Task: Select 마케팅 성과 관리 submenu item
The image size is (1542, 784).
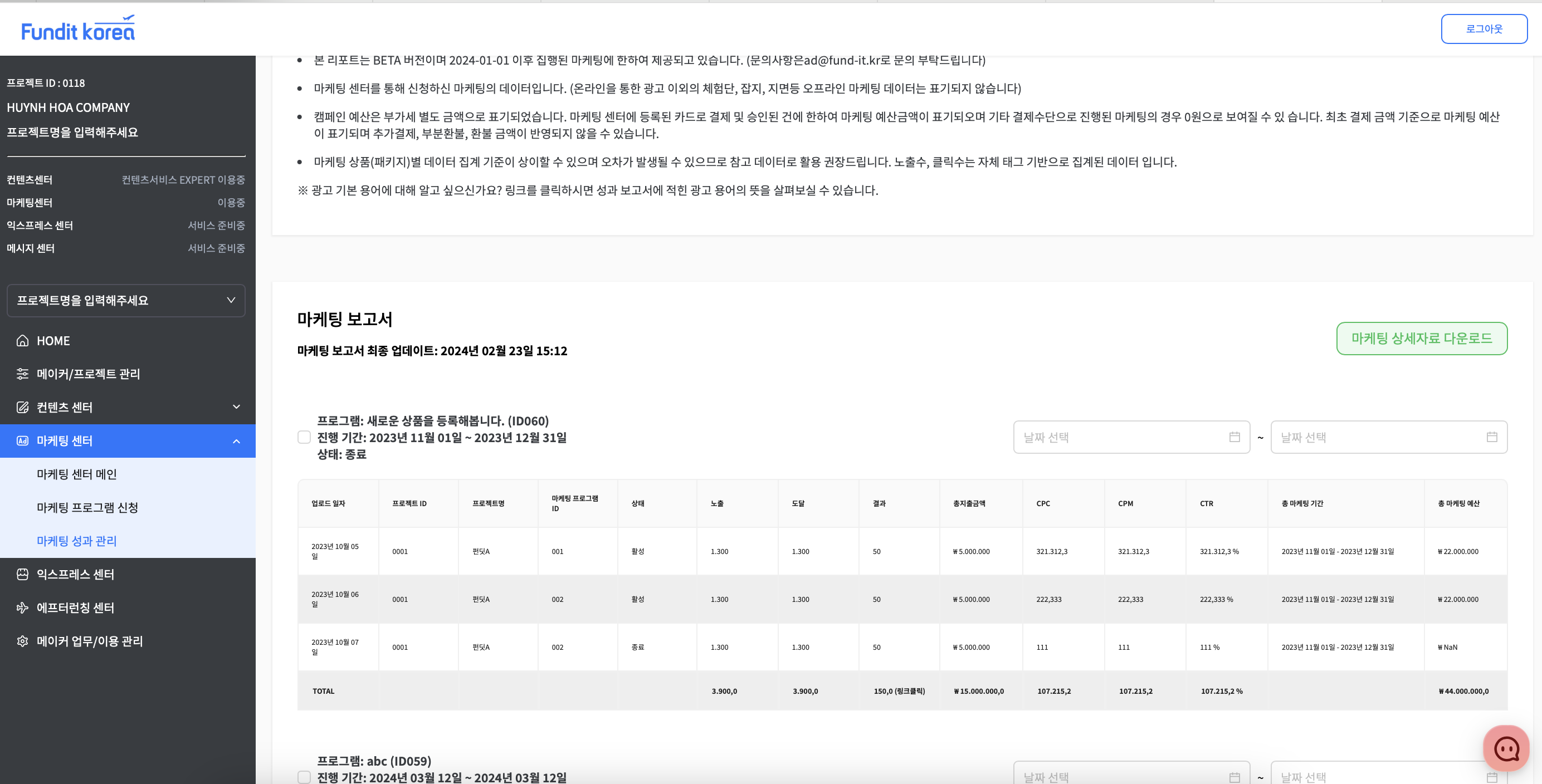Action: point(77,541)
